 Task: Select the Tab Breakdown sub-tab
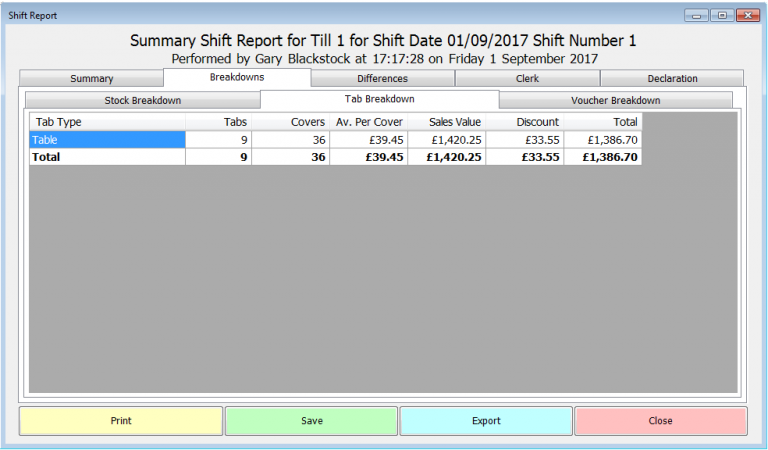tap(379, 100)
